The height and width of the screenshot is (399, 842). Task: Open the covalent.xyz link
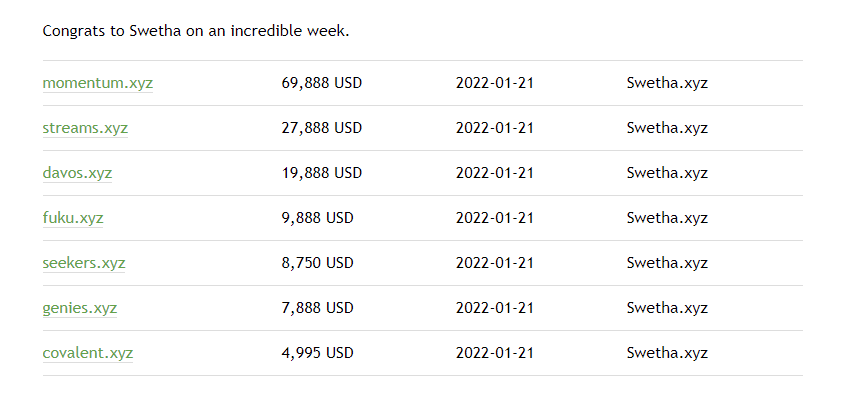pyautogui.click(x=88, y=353)
